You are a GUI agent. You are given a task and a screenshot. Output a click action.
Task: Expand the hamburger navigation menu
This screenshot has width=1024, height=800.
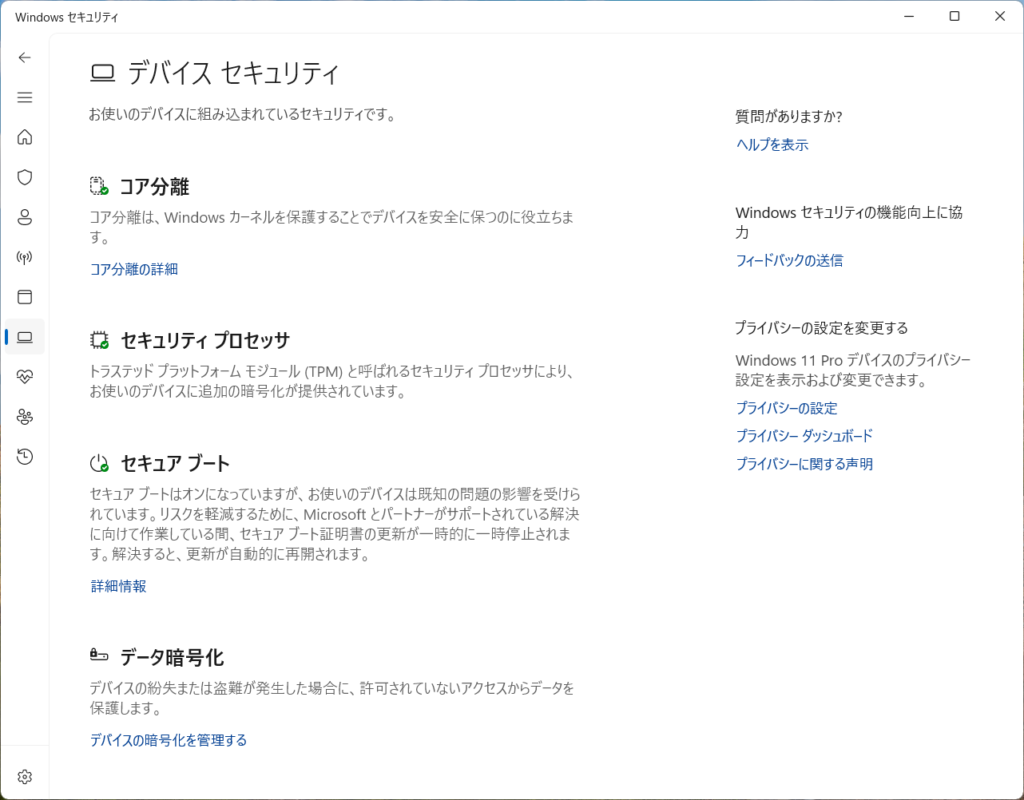click(x=25, y=97)
